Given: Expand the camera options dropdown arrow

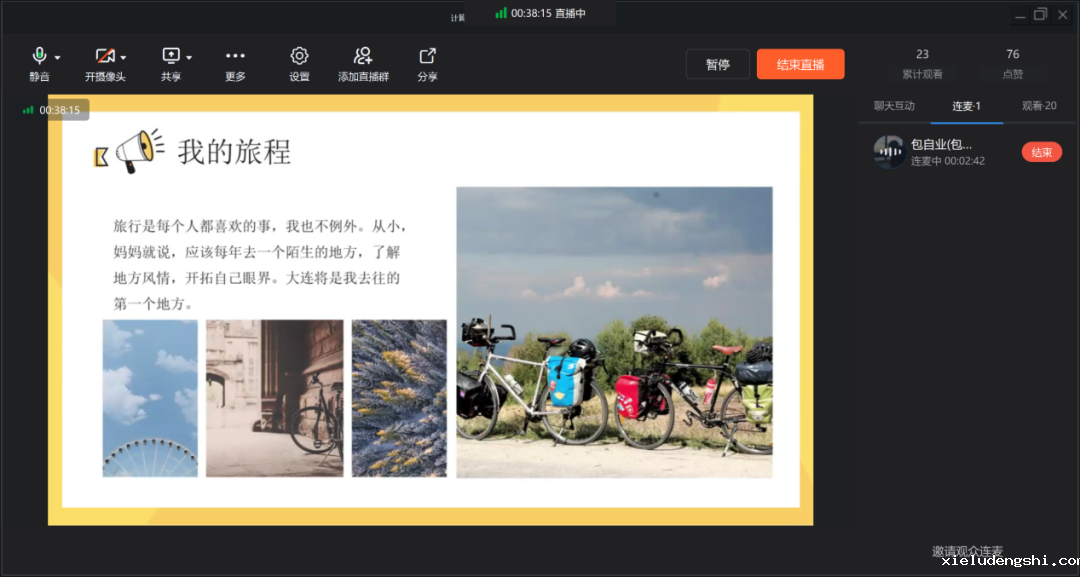Looking at the screenshot, I should coord(123,58).
